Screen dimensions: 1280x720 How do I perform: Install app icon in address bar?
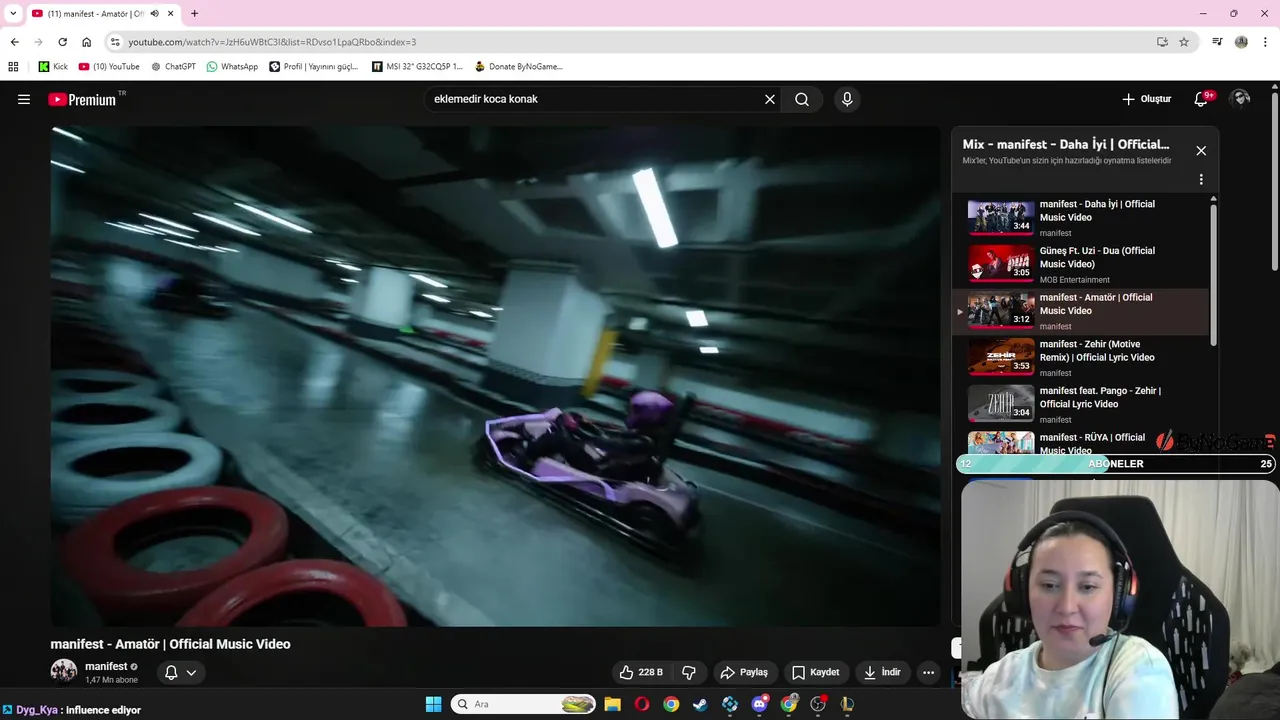(x=1162, y=42)
